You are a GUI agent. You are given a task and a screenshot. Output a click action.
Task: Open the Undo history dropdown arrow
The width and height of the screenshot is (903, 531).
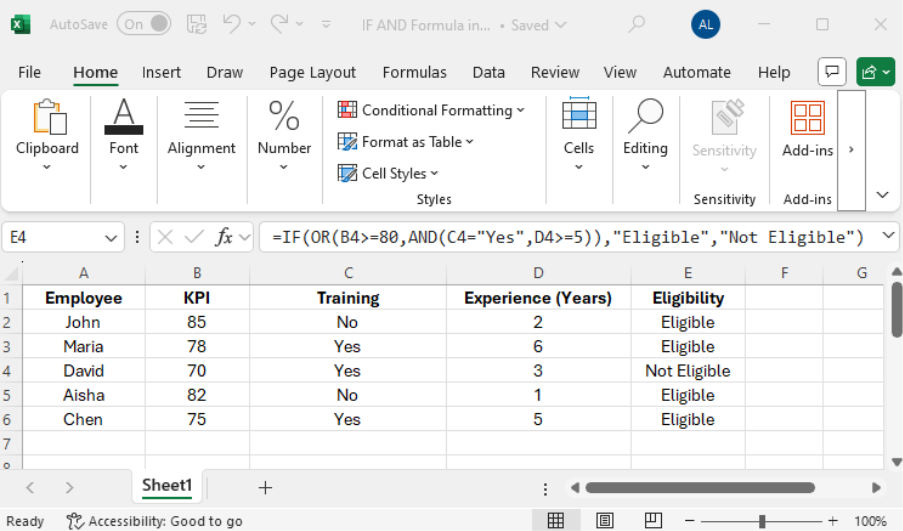(x=252, y=24)
